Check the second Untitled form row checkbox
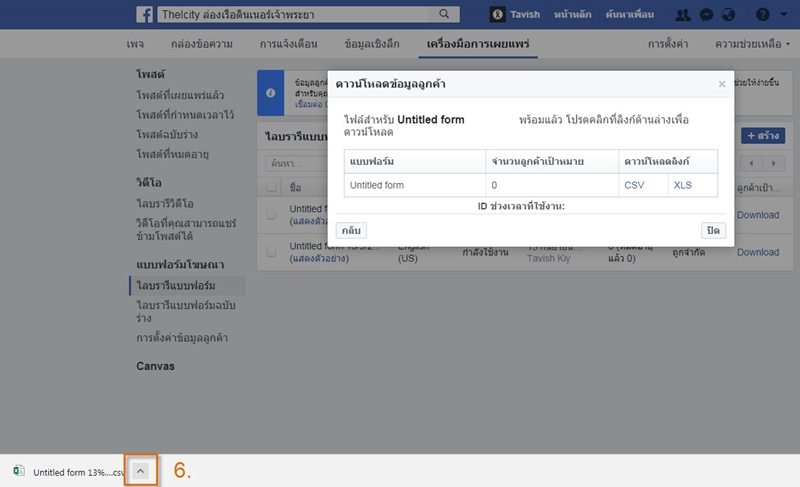The width and height of the screenshot is (800, 487). [x=271, y=252]
